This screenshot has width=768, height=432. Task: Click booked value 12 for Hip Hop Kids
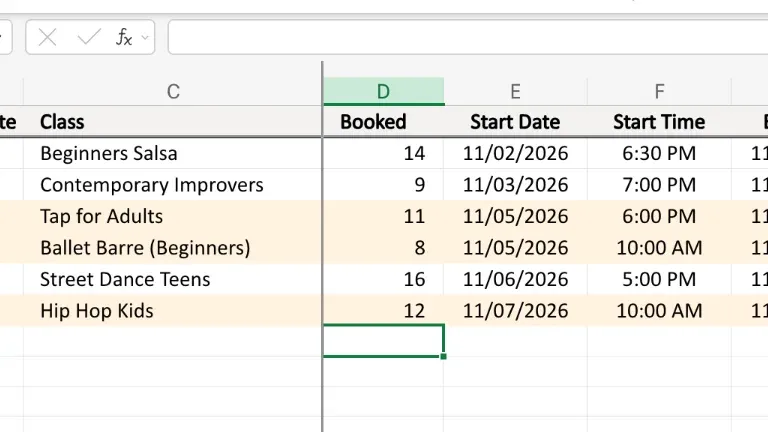coord(384,311)
